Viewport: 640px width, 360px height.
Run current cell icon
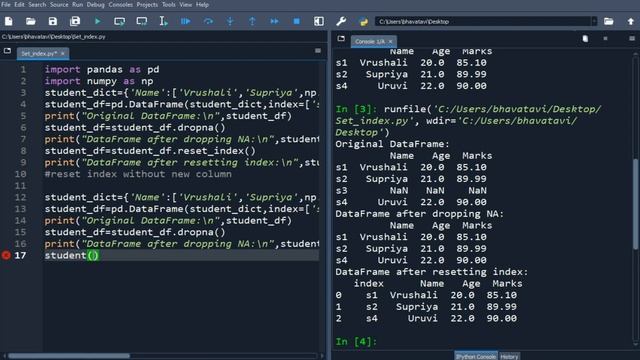[120, 21]
